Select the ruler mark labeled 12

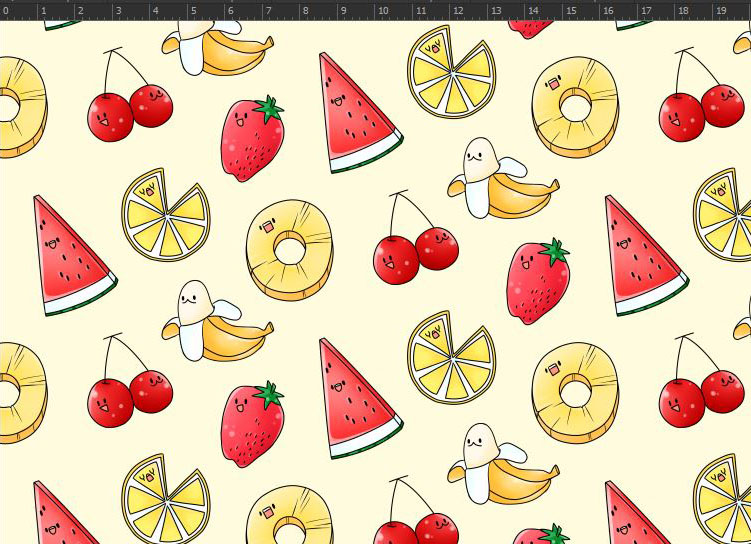coord(458,11)
